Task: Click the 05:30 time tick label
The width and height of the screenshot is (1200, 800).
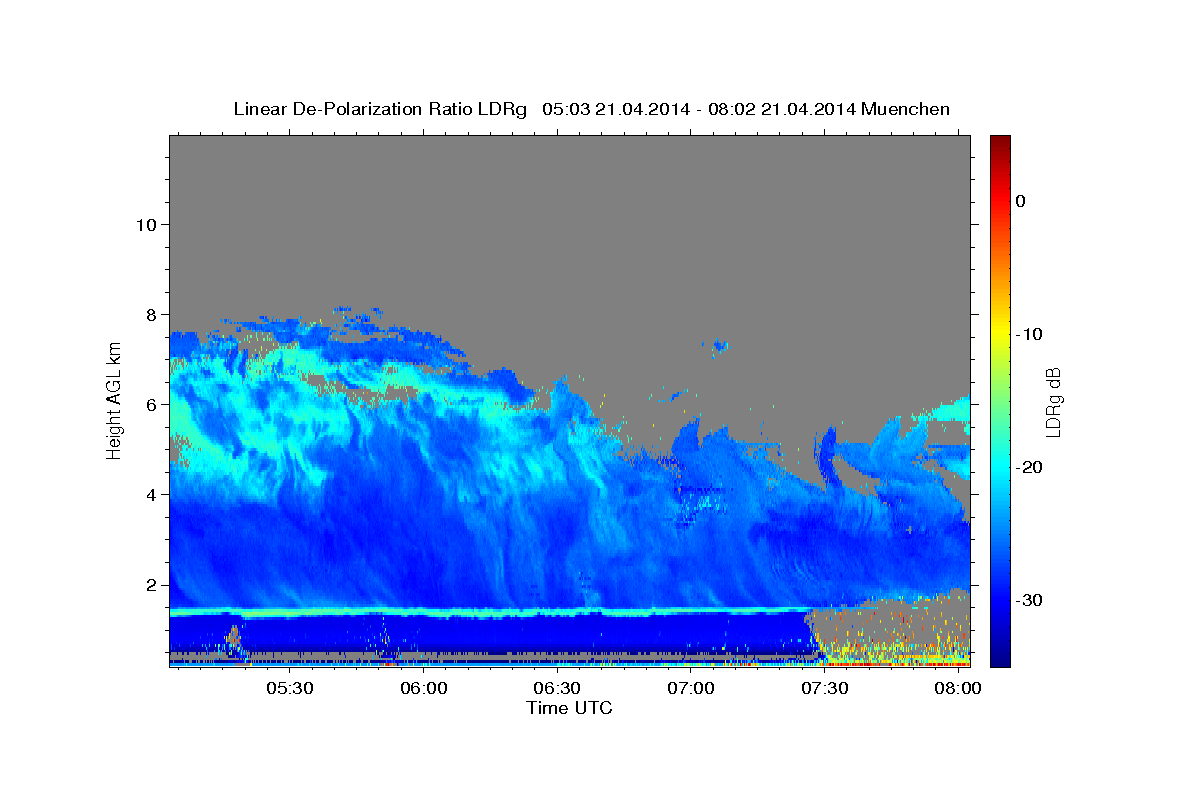Action: click(x=290, y=689)
